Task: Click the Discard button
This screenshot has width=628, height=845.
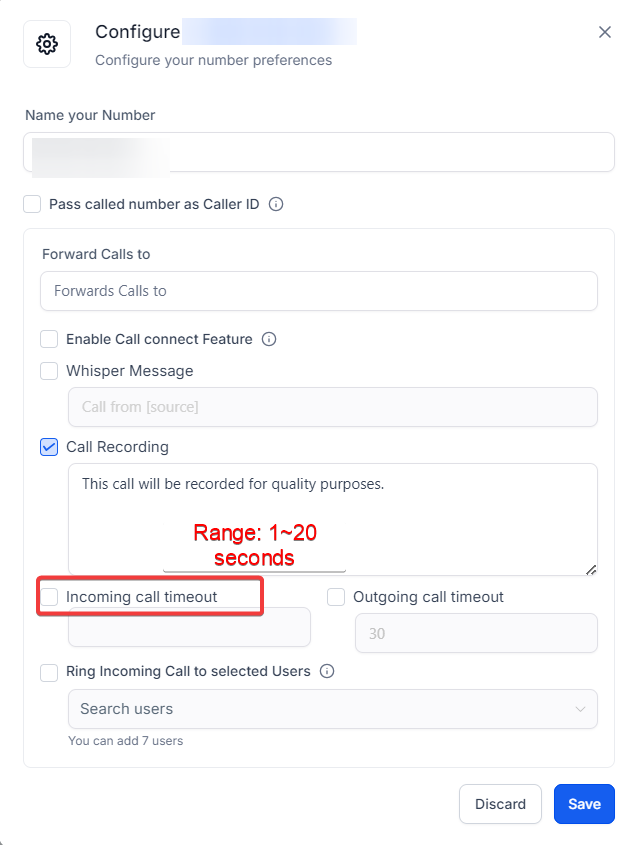Action: click(x=500, y=804)
